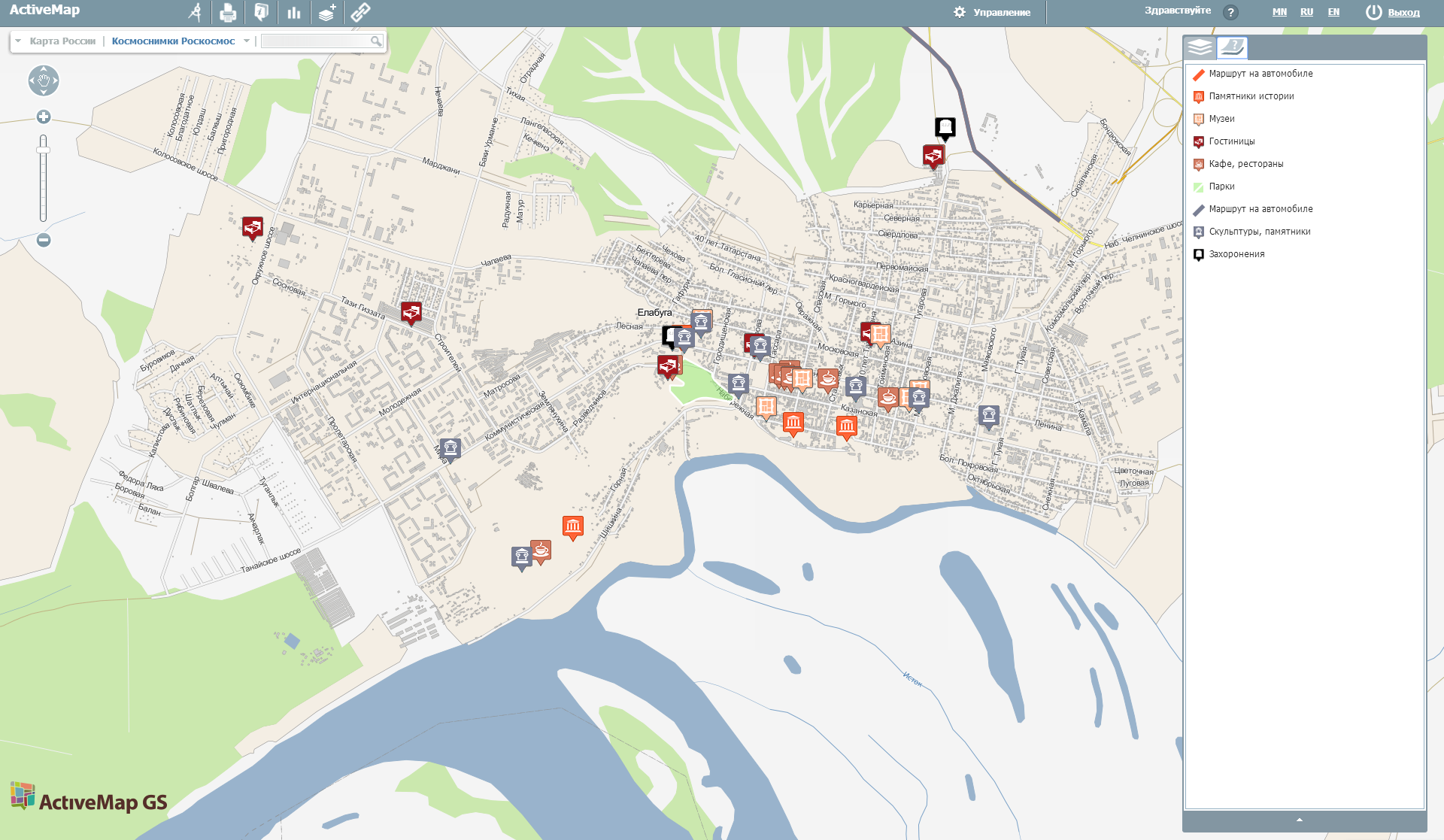Expand dropdown left of Карта России
The width and height of the screenshot is (1444, 840).
[x=18, y=41]
